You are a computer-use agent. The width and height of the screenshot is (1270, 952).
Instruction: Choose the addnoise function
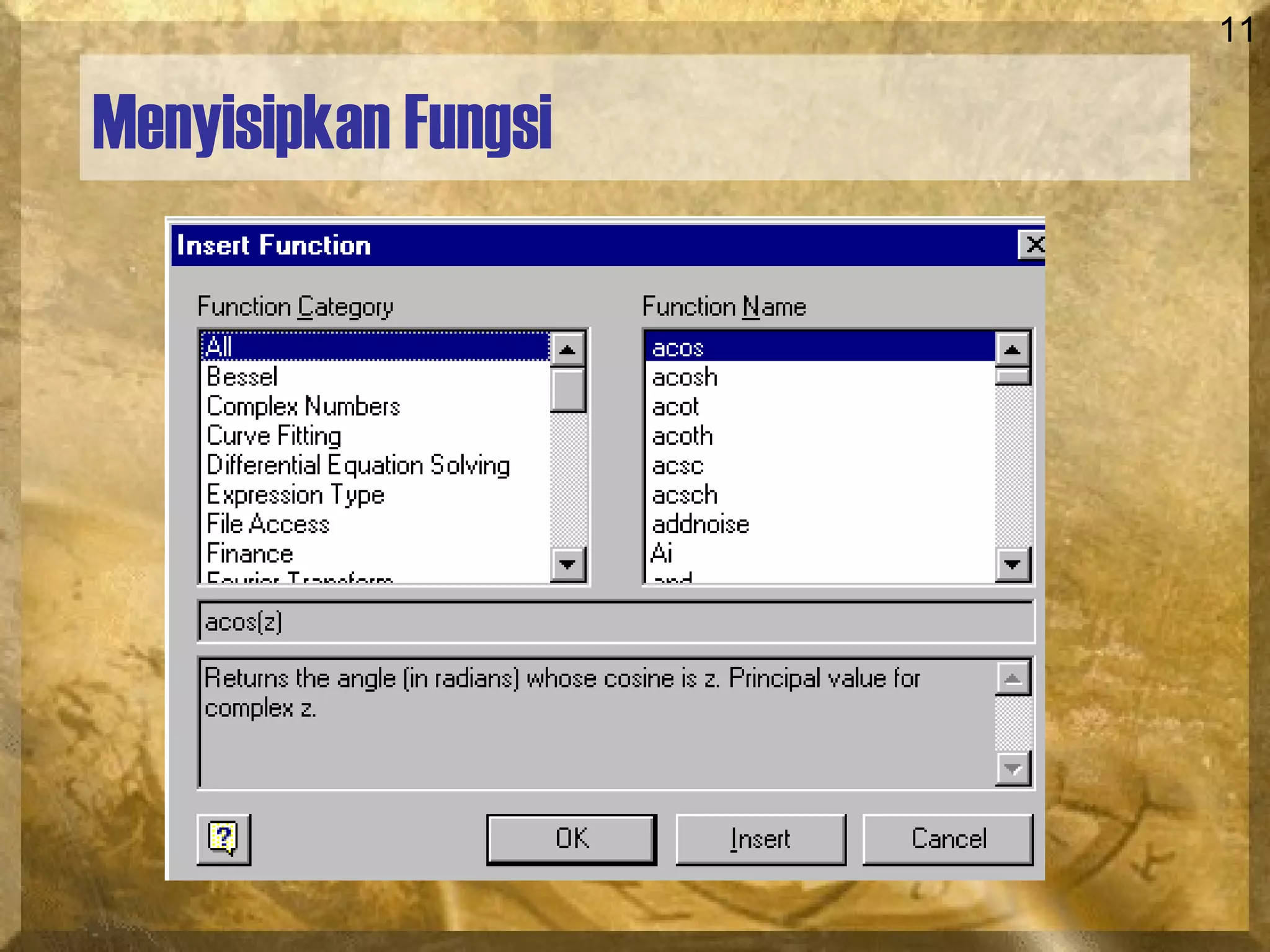pyautogui.click(x=701, y=524)
